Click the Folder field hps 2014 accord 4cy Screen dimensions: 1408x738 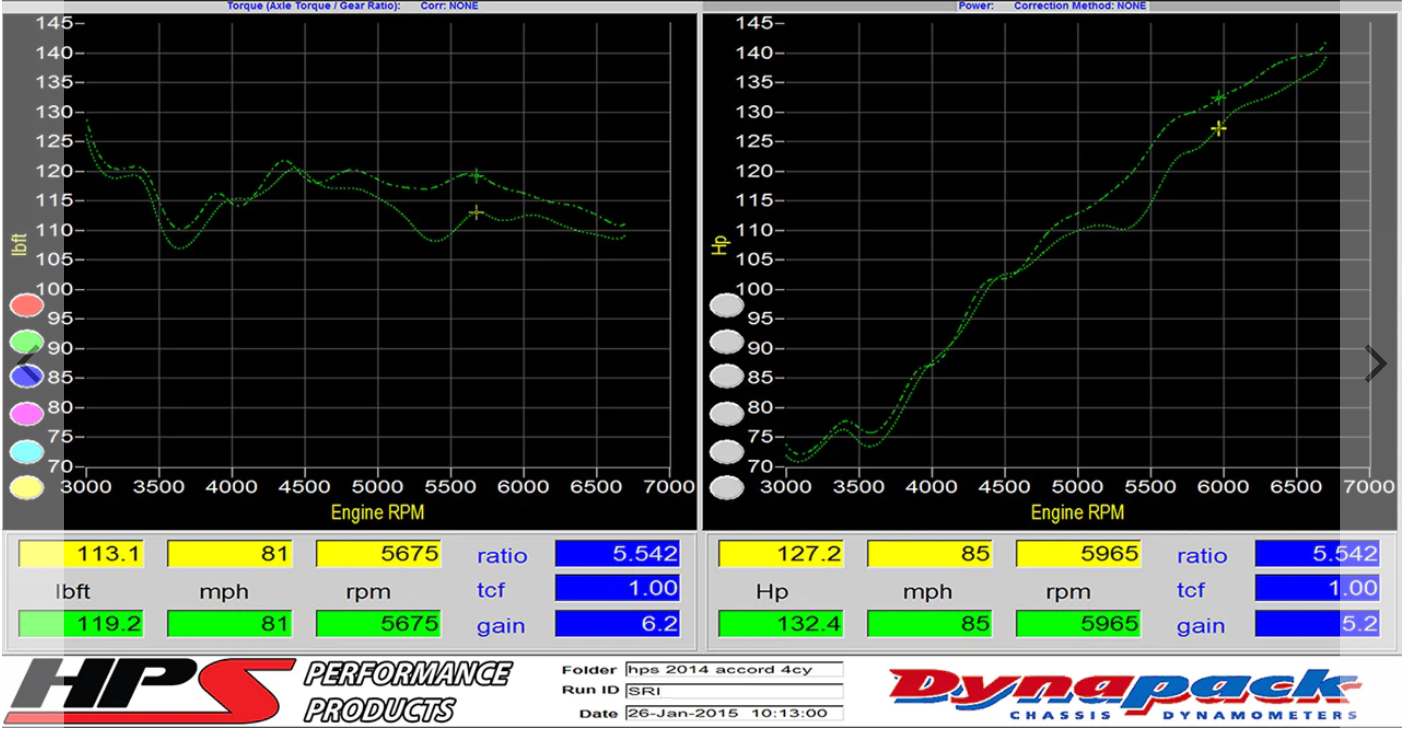tap(734, 669)
